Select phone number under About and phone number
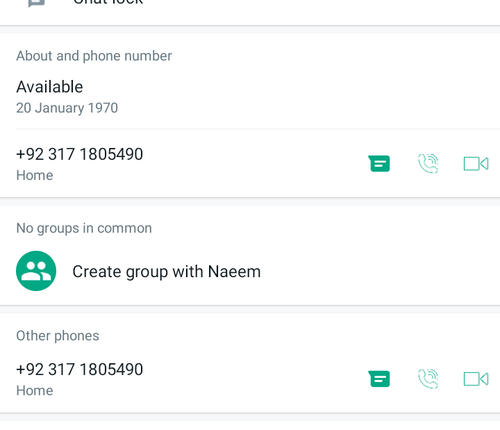The image size is (500, 430). 79,154
